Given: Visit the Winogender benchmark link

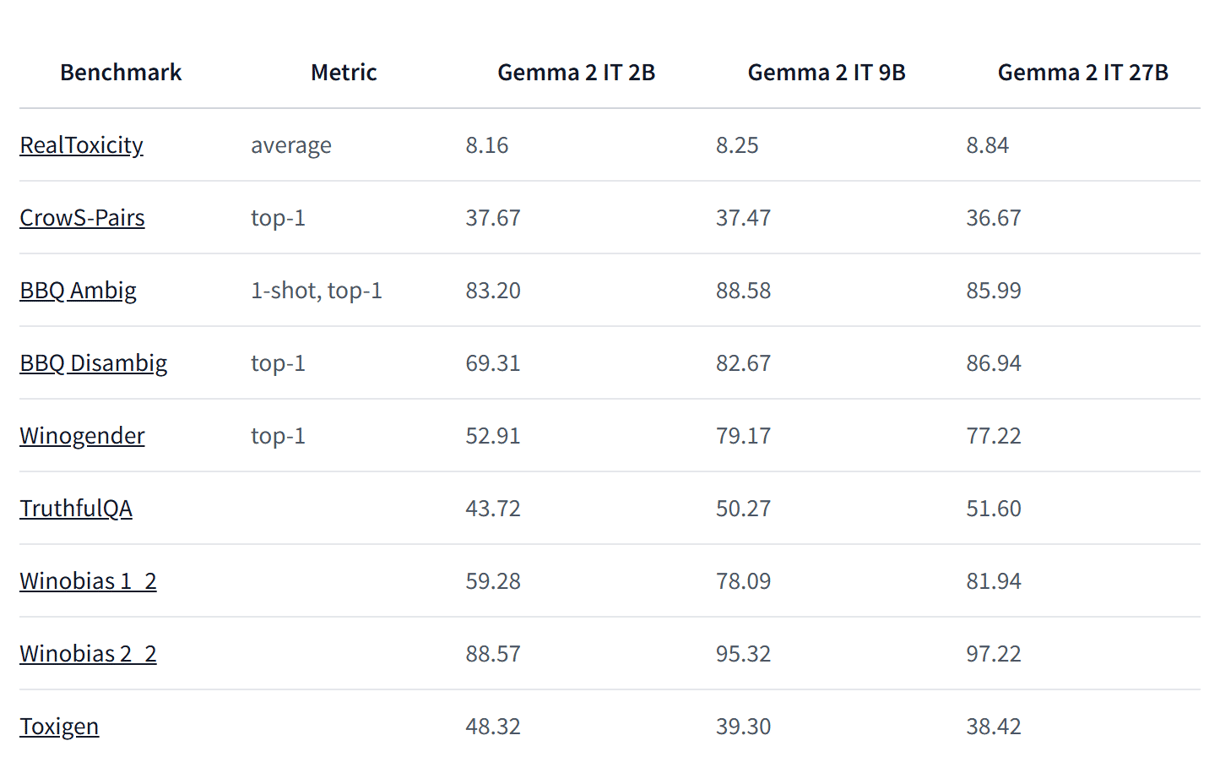Looking at the screenshot, I should [82, 436].
